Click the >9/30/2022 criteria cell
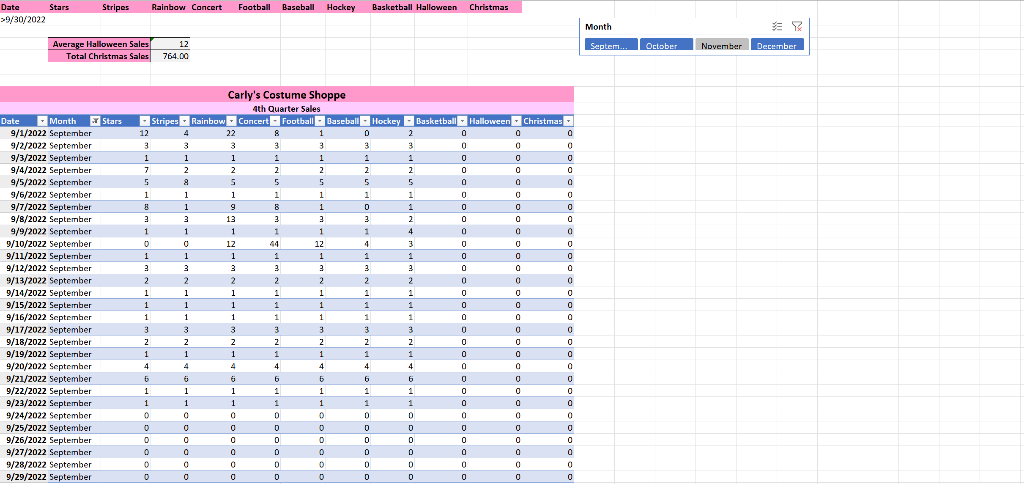1024x484 pixels. (x=24, y=20)
